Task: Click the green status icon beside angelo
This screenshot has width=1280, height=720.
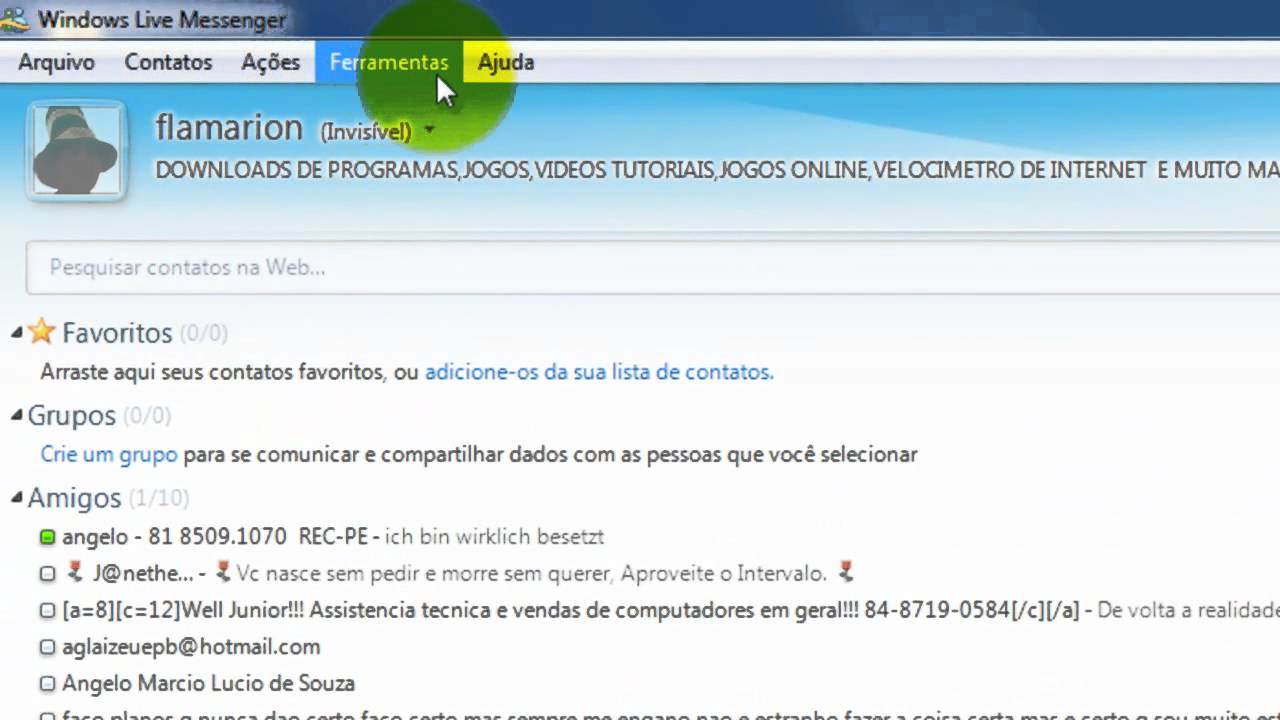Action: point(47,537)
